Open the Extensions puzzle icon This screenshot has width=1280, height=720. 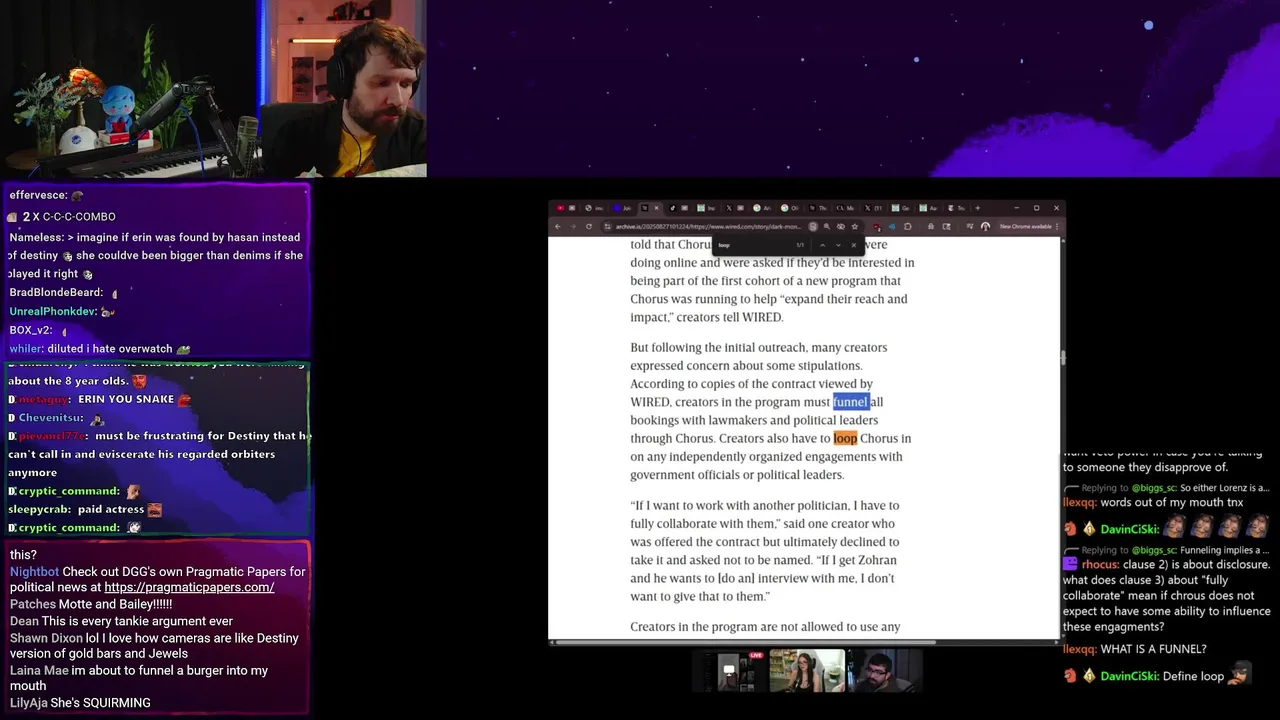coord(908,226)
